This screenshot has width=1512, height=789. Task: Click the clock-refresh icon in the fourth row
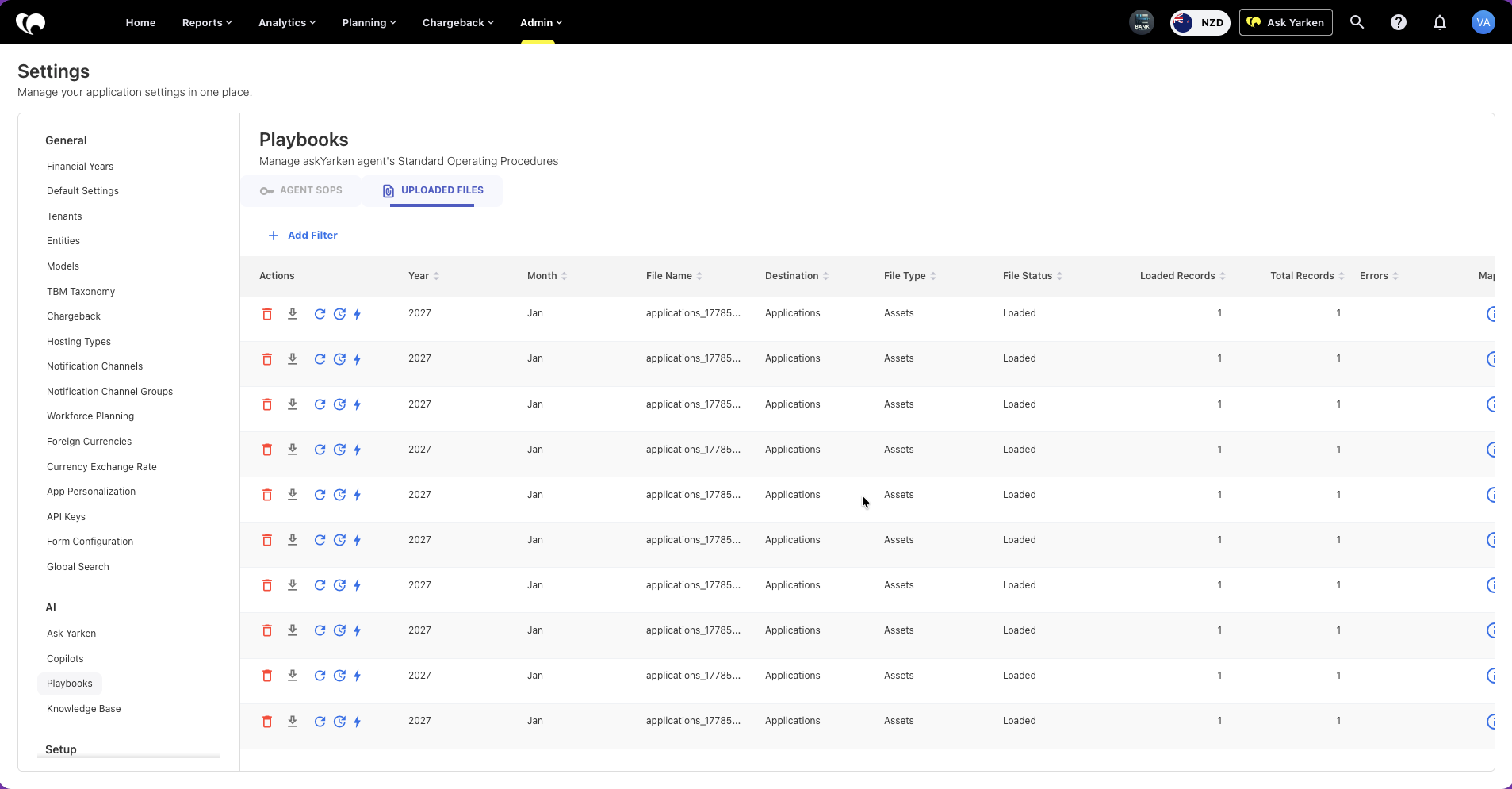coord(339,450)
